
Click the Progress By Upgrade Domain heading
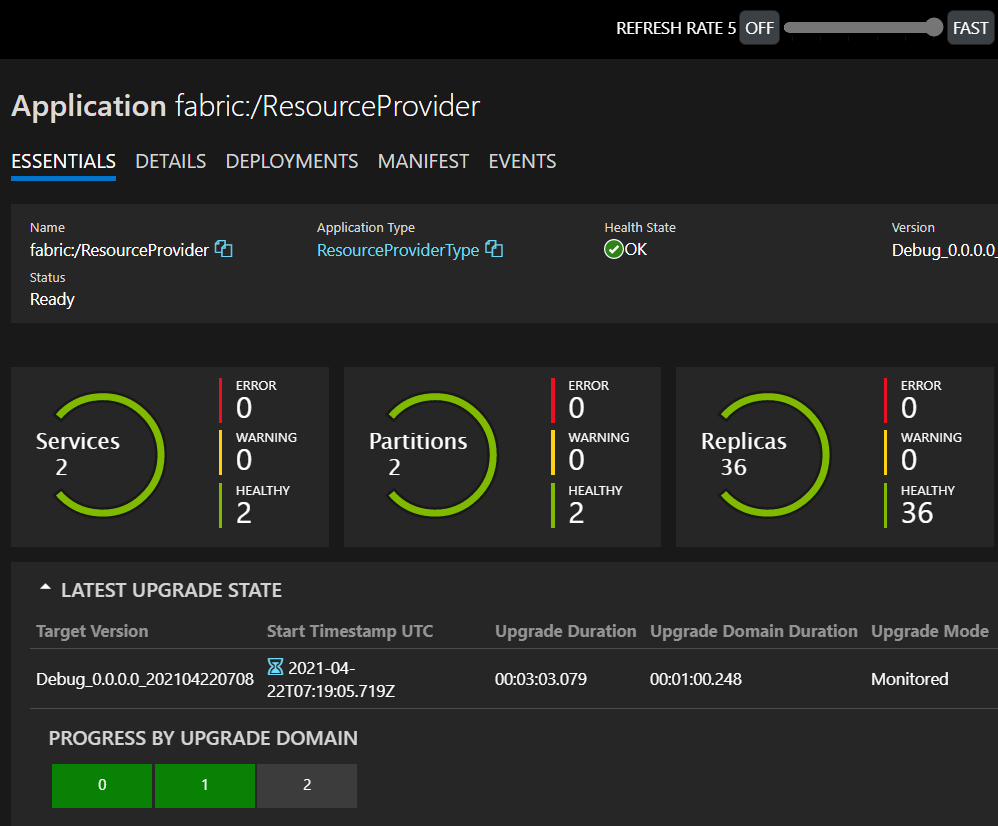click(x=203, y=738)
